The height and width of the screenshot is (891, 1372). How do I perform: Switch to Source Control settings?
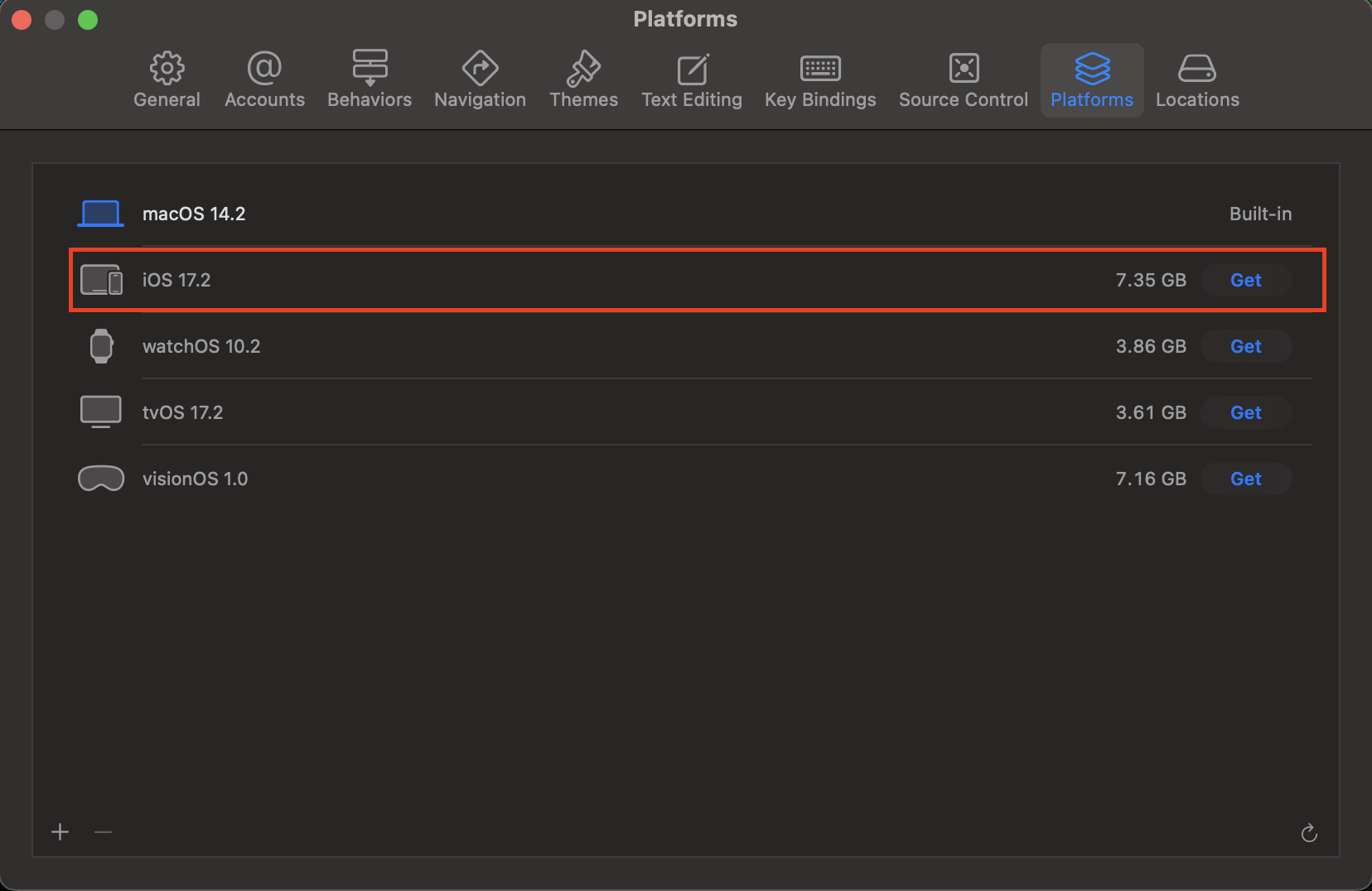(964, 80)
